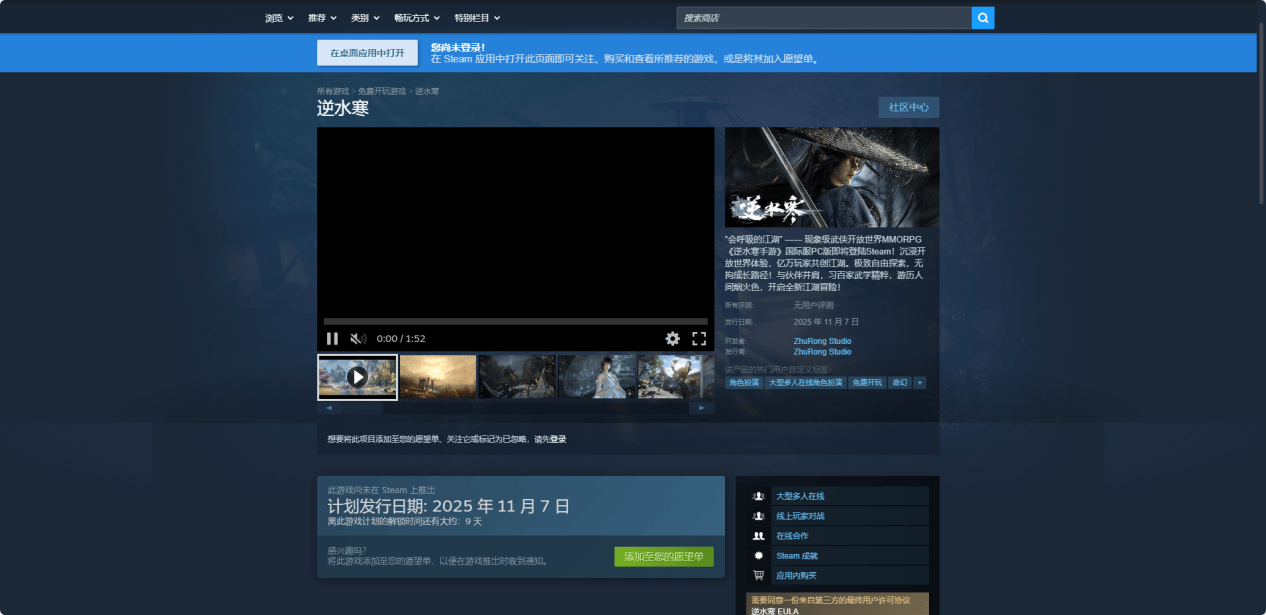Click the 应用内购买 shopping cart icon
The width and height of the screenshot is (1266, 615).
coord(758,575)
